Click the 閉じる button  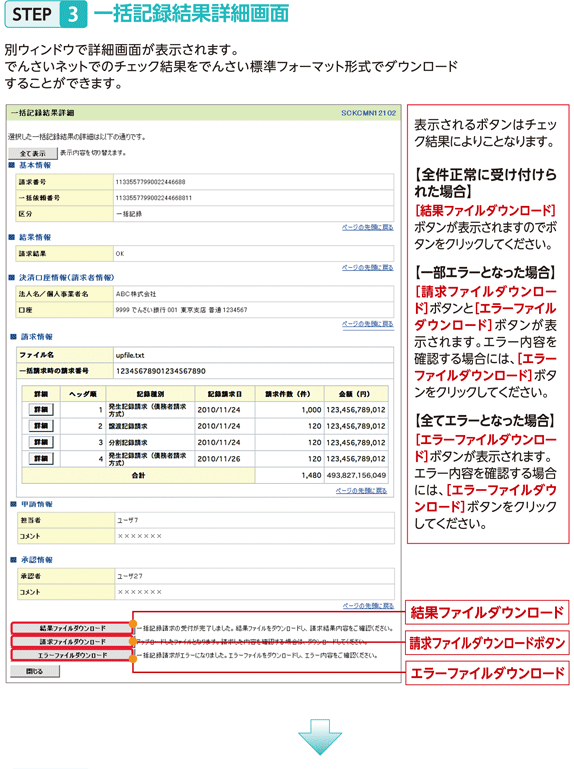click(x=35, y=671)
